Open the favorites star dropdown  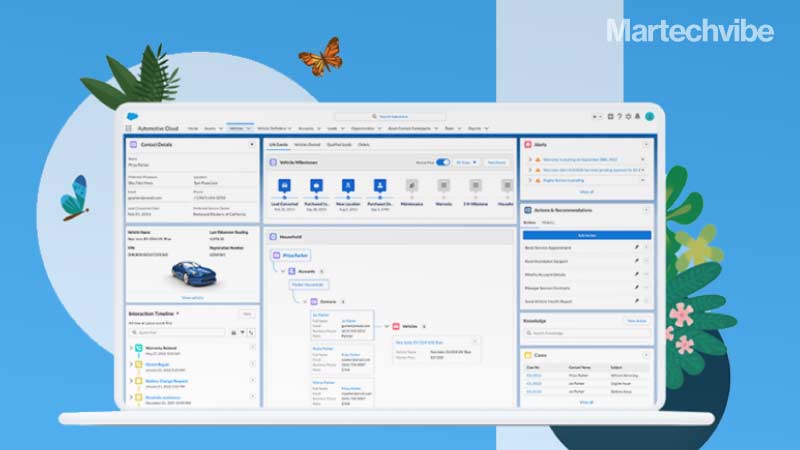(597, 116)
